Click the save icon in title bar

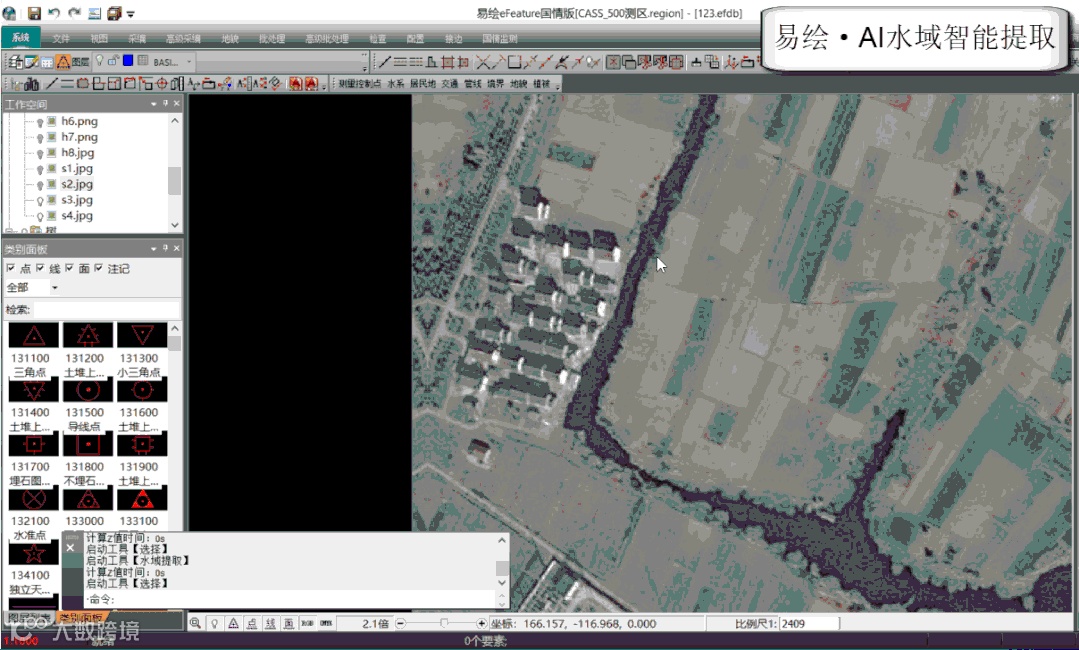34,13
